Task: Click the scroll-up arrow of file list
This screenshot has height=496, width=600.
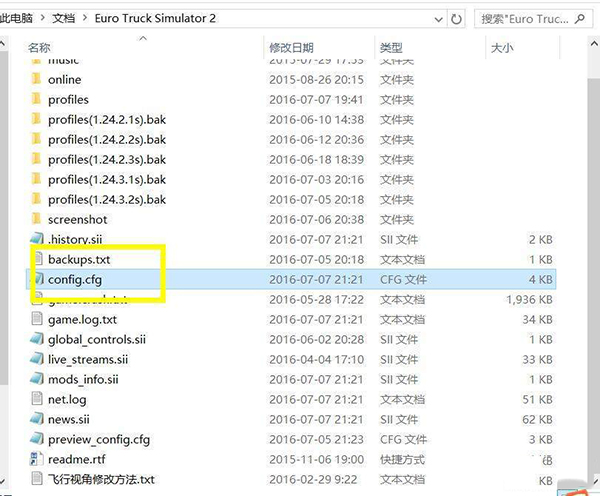Action: click(x=593, y=43)
